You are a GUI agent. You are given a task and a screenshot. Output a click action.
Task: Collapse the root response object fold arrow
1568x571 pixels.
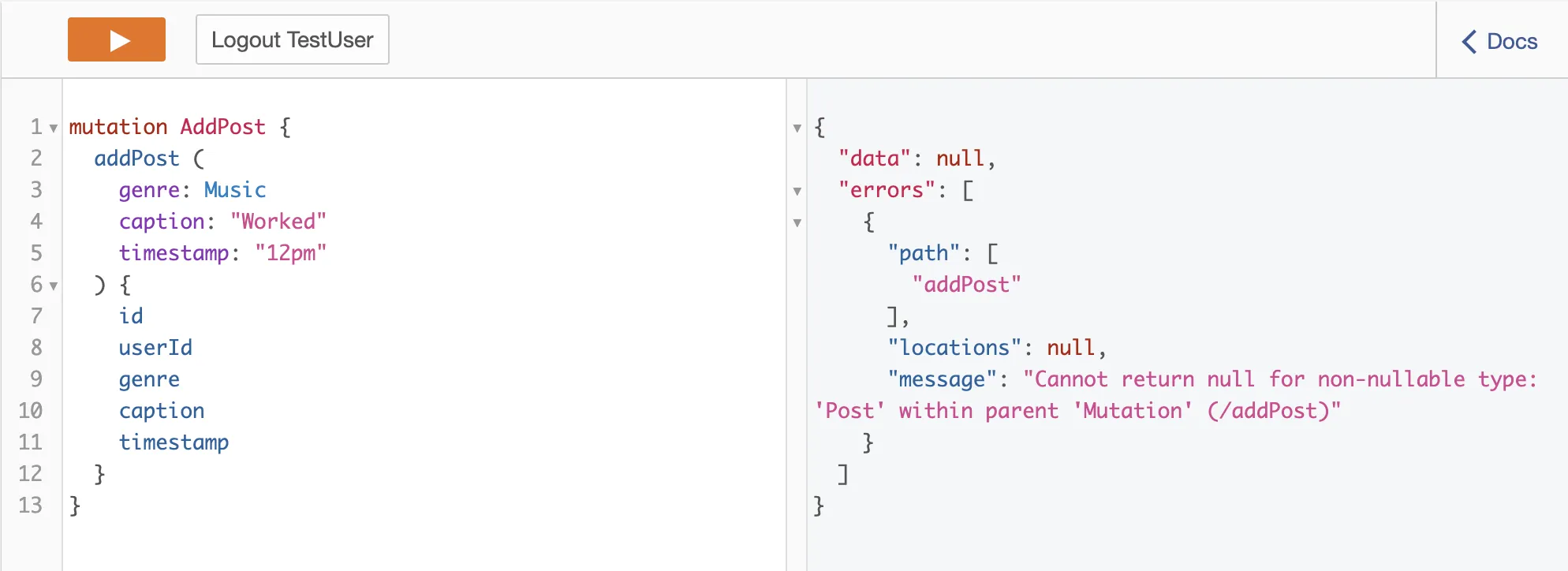click(x=797, y=128)
